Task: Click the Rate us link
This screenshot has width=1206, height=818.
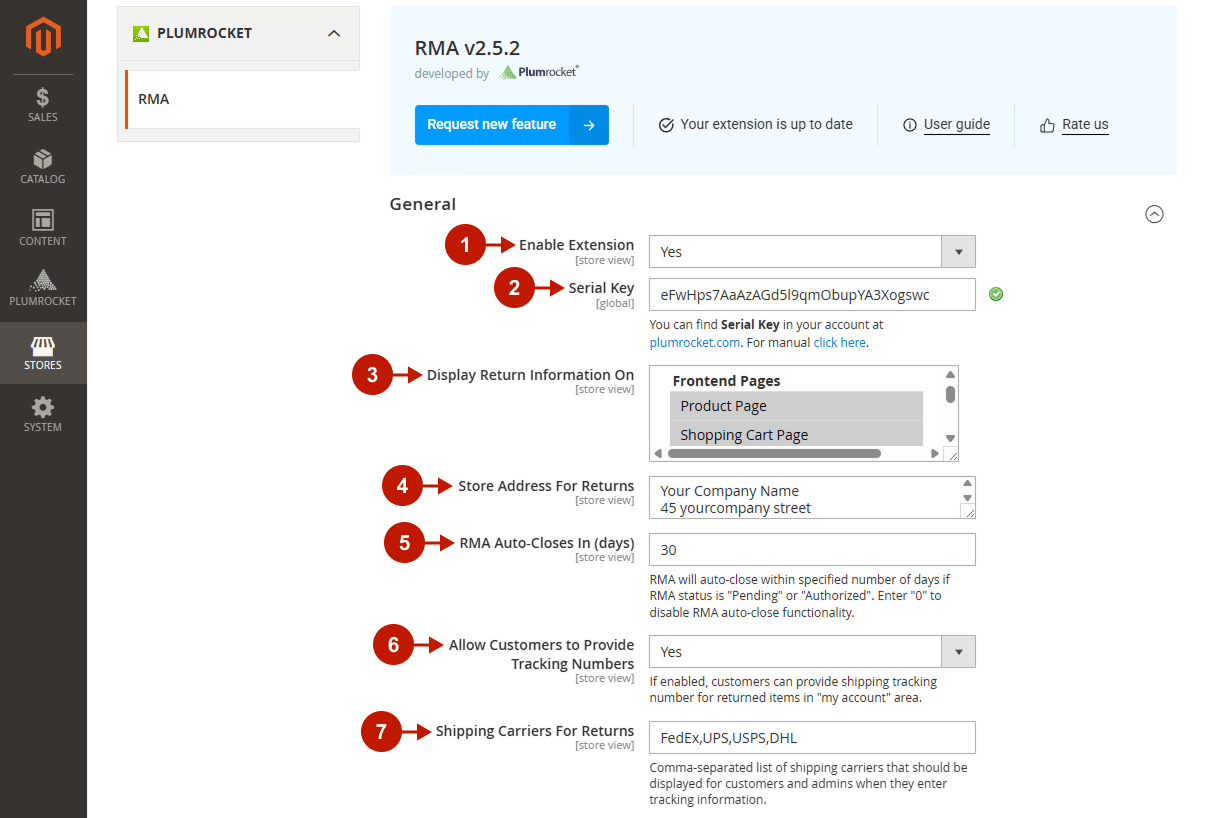Action: pos(1085,125)
